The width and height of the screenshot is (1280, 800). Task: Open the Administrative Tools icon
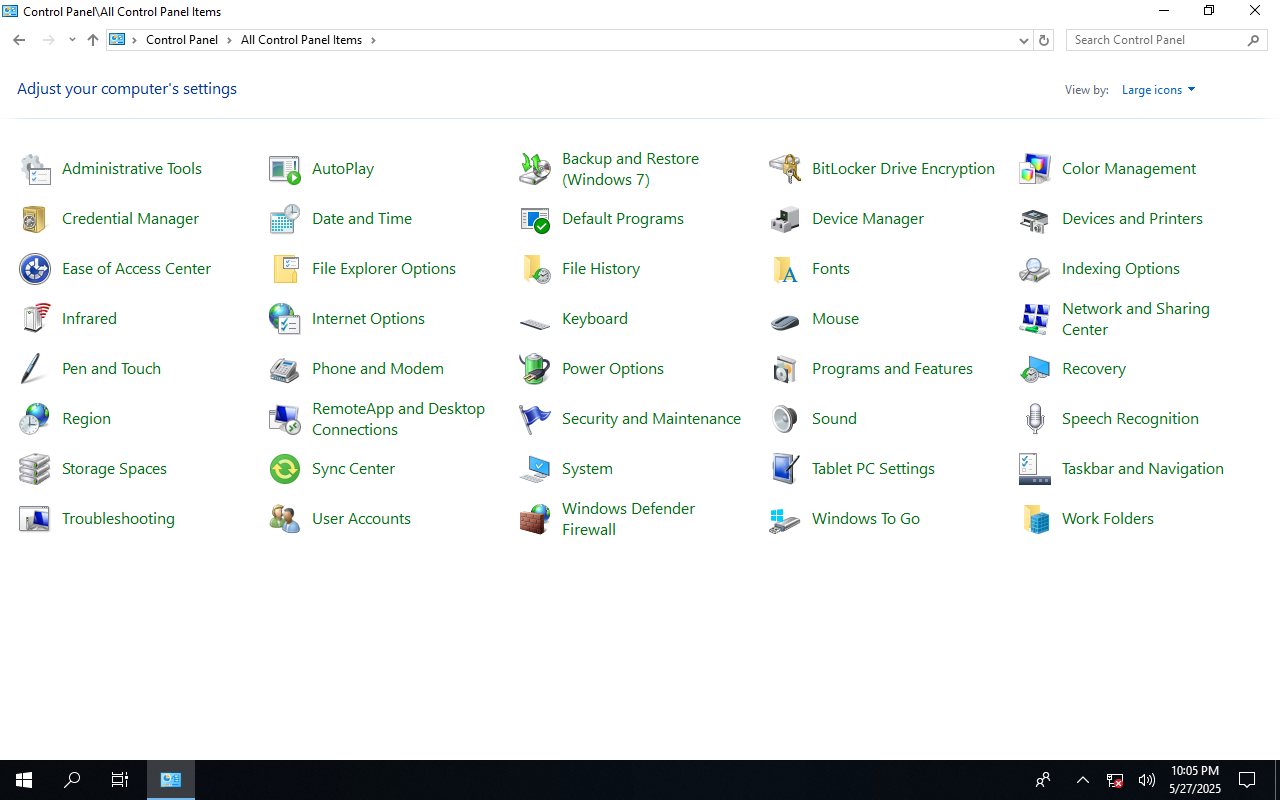[35, 169]
